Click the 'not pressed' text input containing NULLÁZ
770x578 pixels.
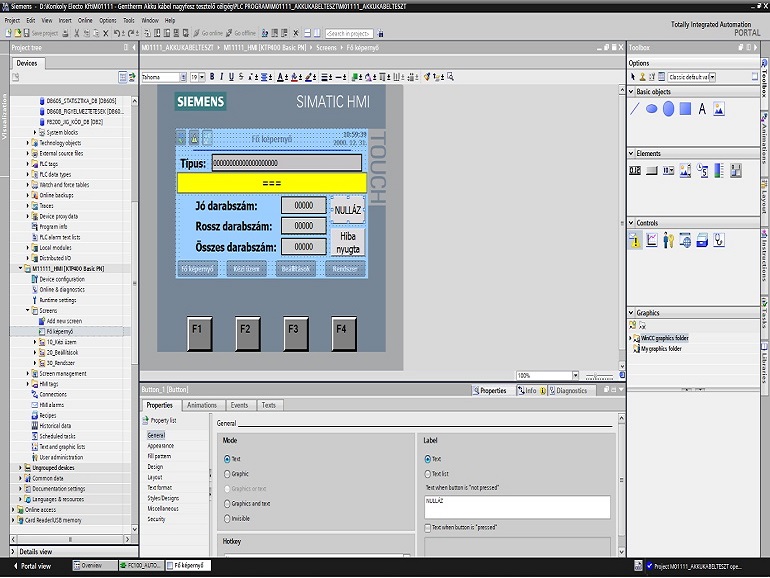517,507
